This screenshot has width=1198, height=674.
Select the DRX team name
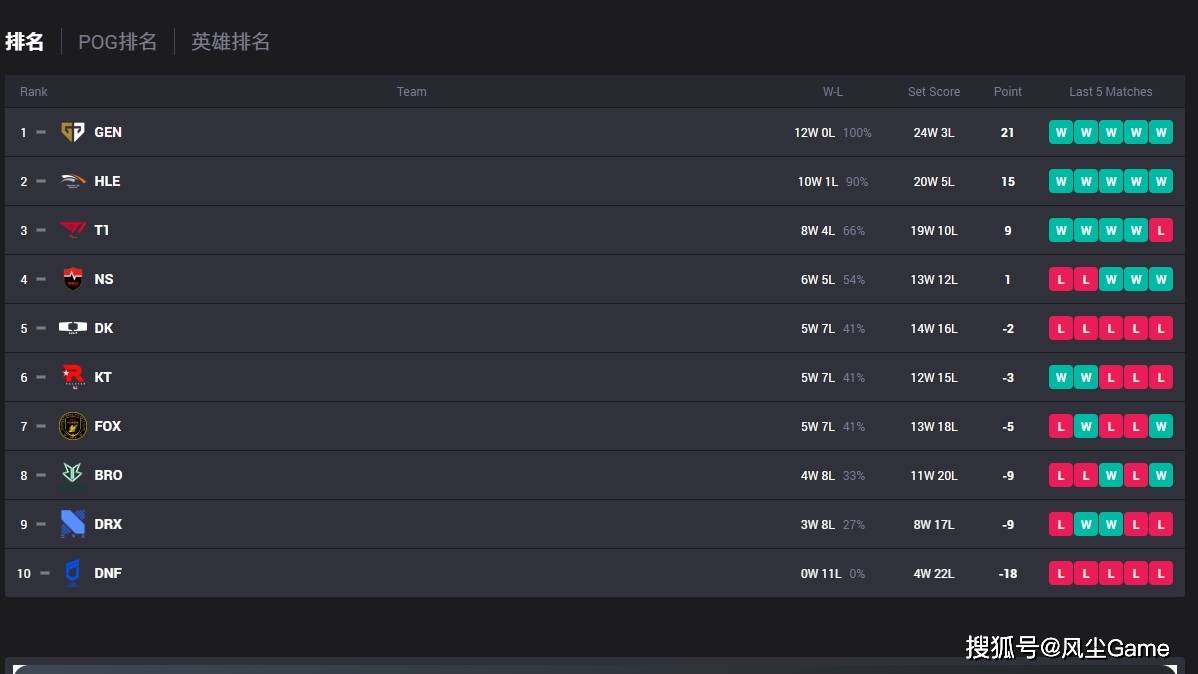coord(108,523)
